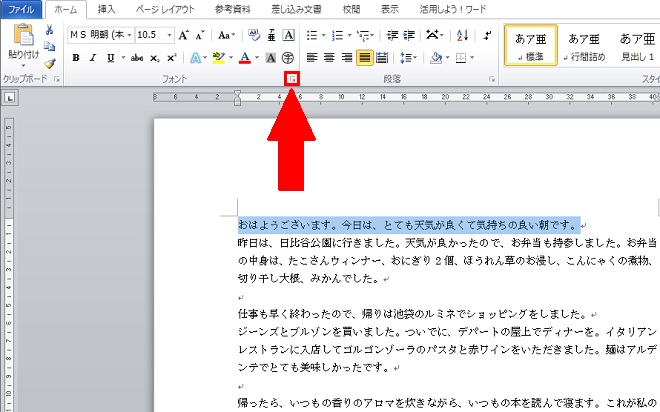660x412 pixels.
Task: Click the Numbering list icon
Action: [x=337, y=35]
